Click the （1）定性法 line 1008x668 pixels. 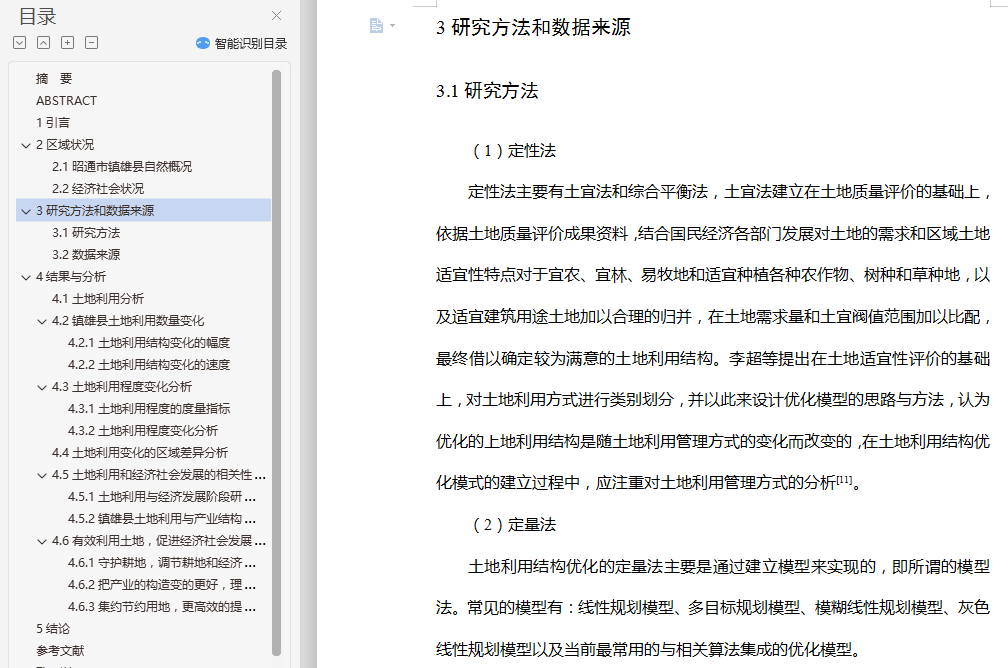click(513, 150)
